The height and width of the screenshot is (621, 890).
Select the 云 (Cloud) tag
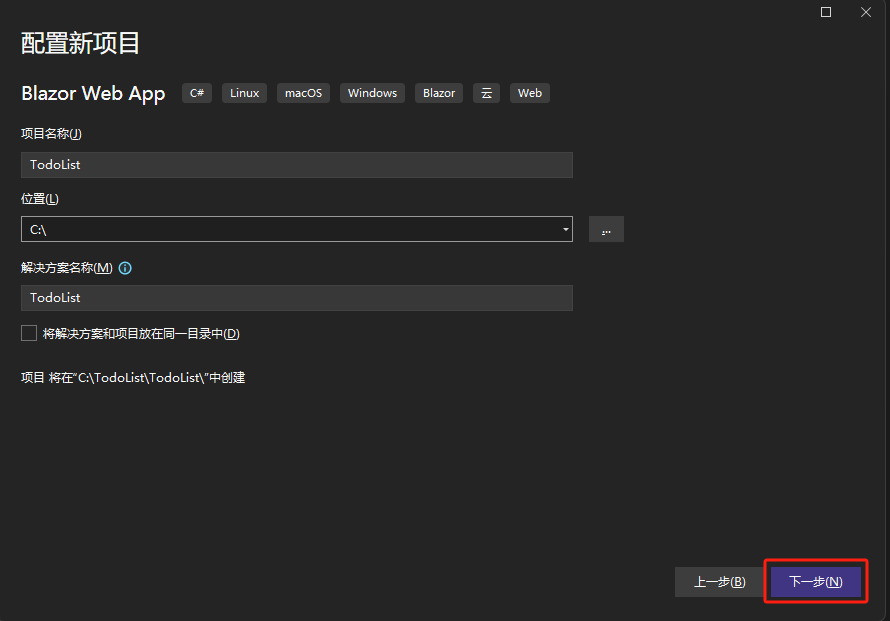[x=486, y=92]
